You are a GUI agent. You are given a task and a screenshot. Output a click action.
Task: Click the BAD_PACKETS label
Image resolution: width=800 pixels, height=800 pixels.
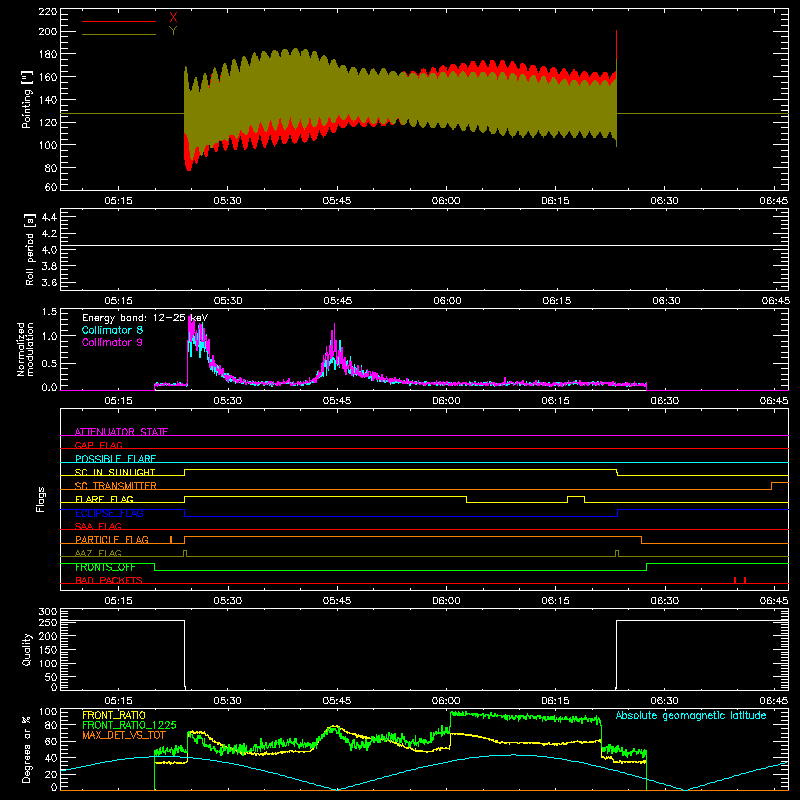(x=109, y=580)
